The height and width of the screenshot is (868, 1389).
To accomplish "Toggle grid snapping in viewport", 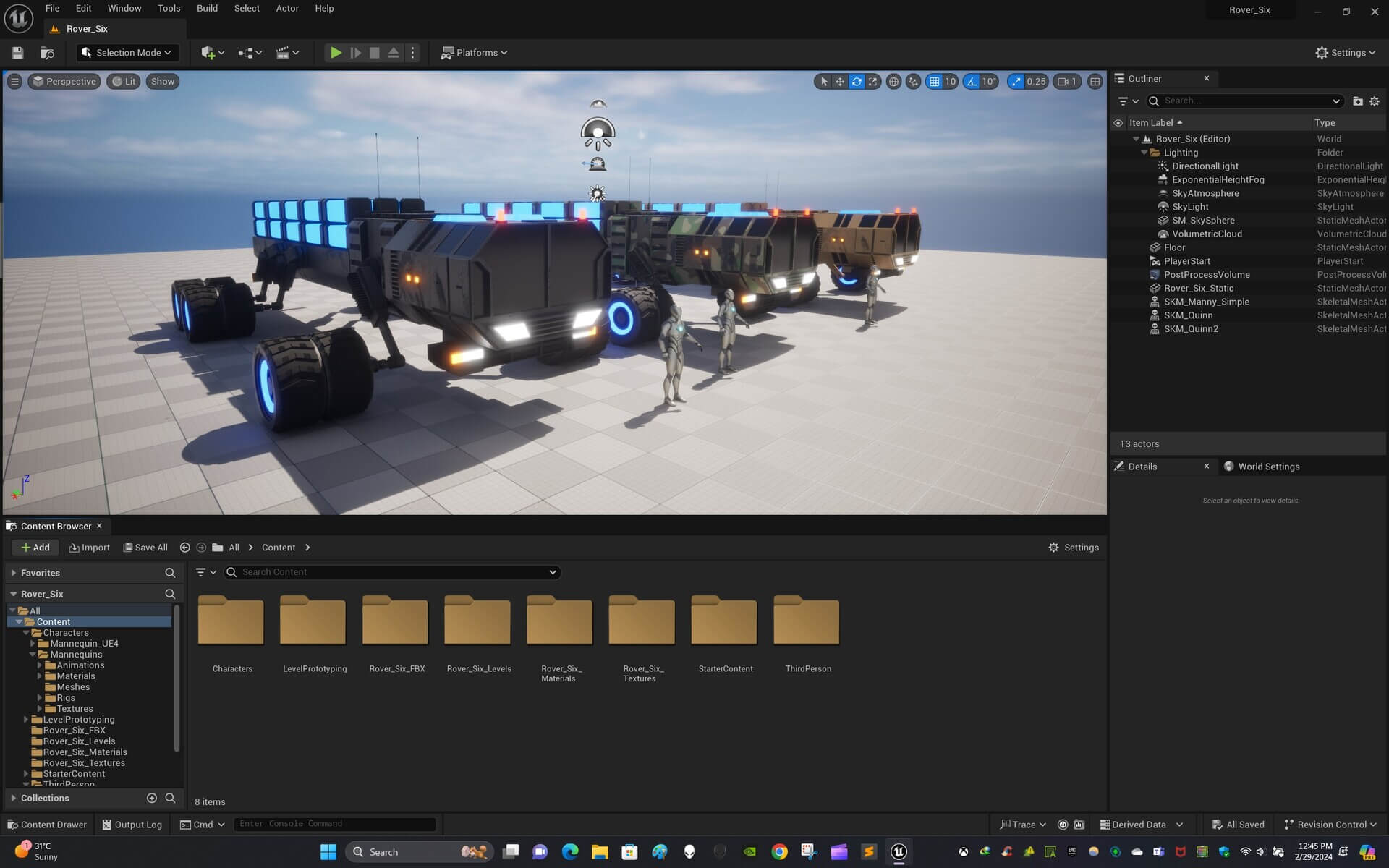I will [x=935, y=82].
